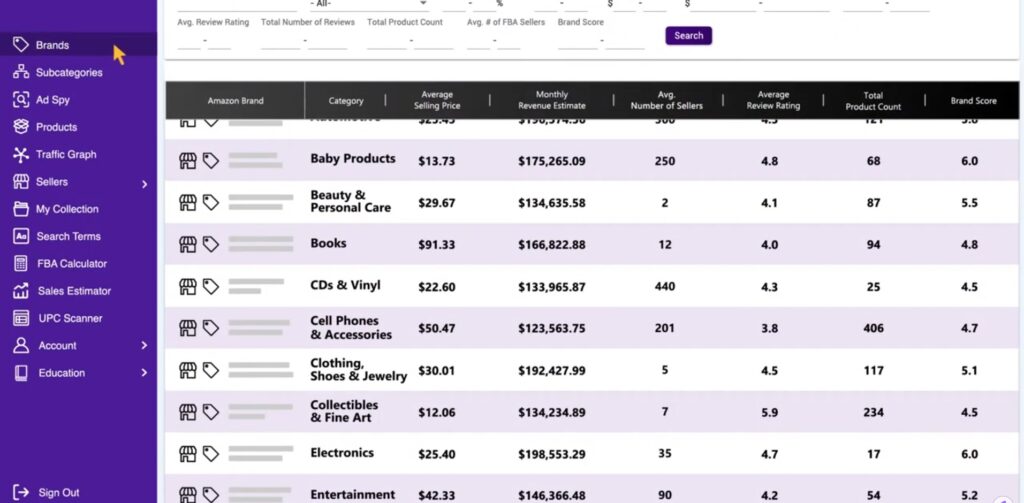Click the '$91.33' selling price value

click(437, 244)
